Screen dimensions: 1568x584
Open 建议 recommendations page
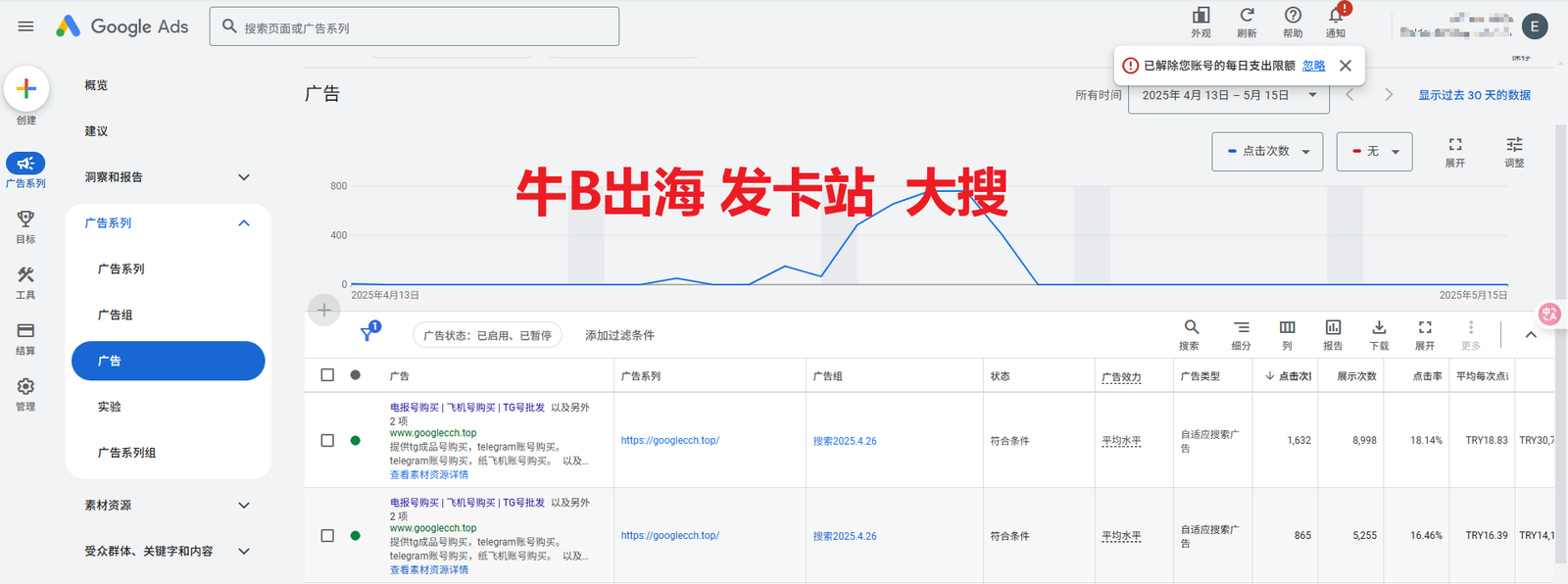pyautogui.click(x=96, y=131)
